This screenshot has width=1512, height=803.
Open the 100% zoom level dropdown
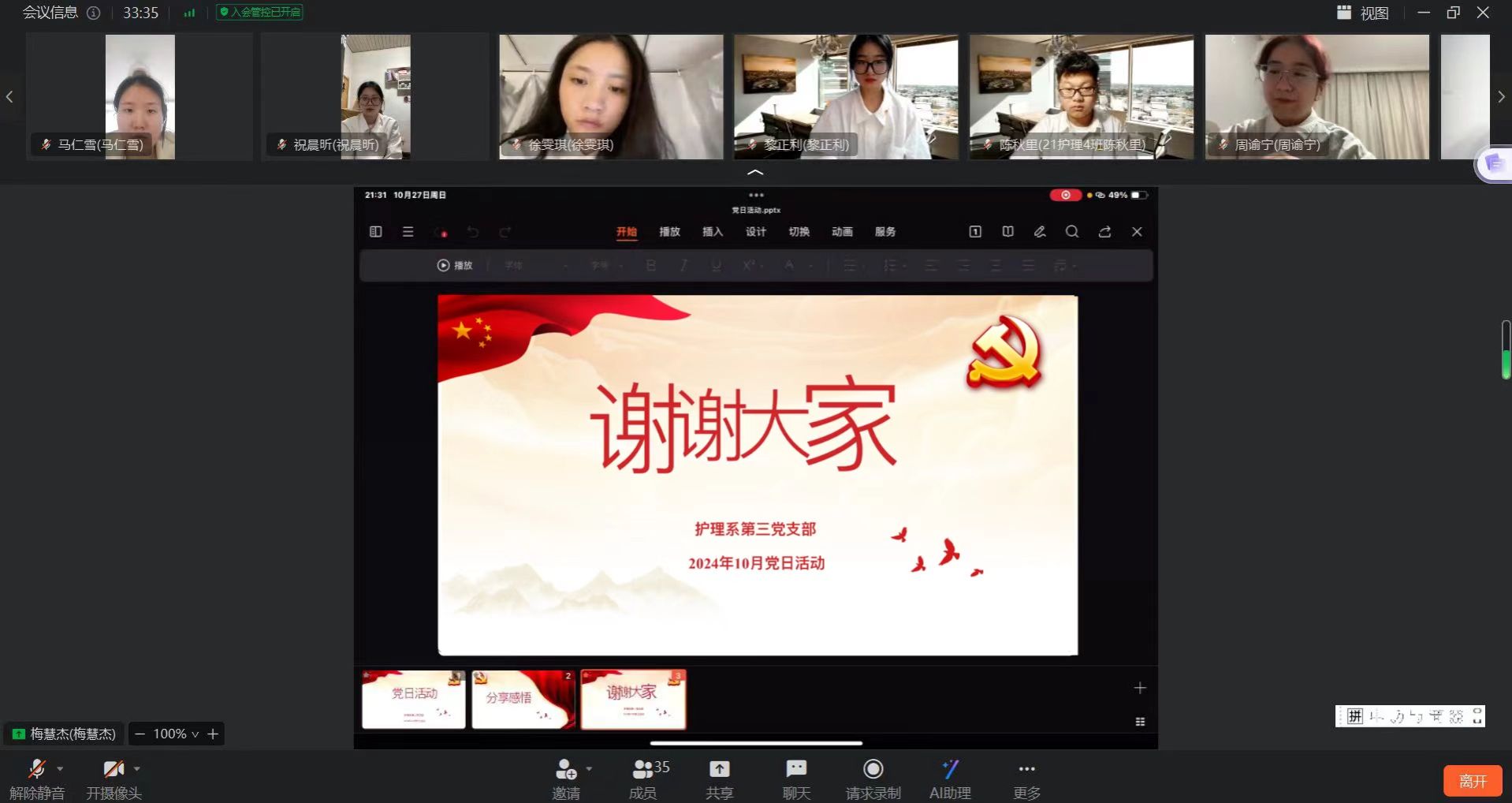[x=176, y=734]
